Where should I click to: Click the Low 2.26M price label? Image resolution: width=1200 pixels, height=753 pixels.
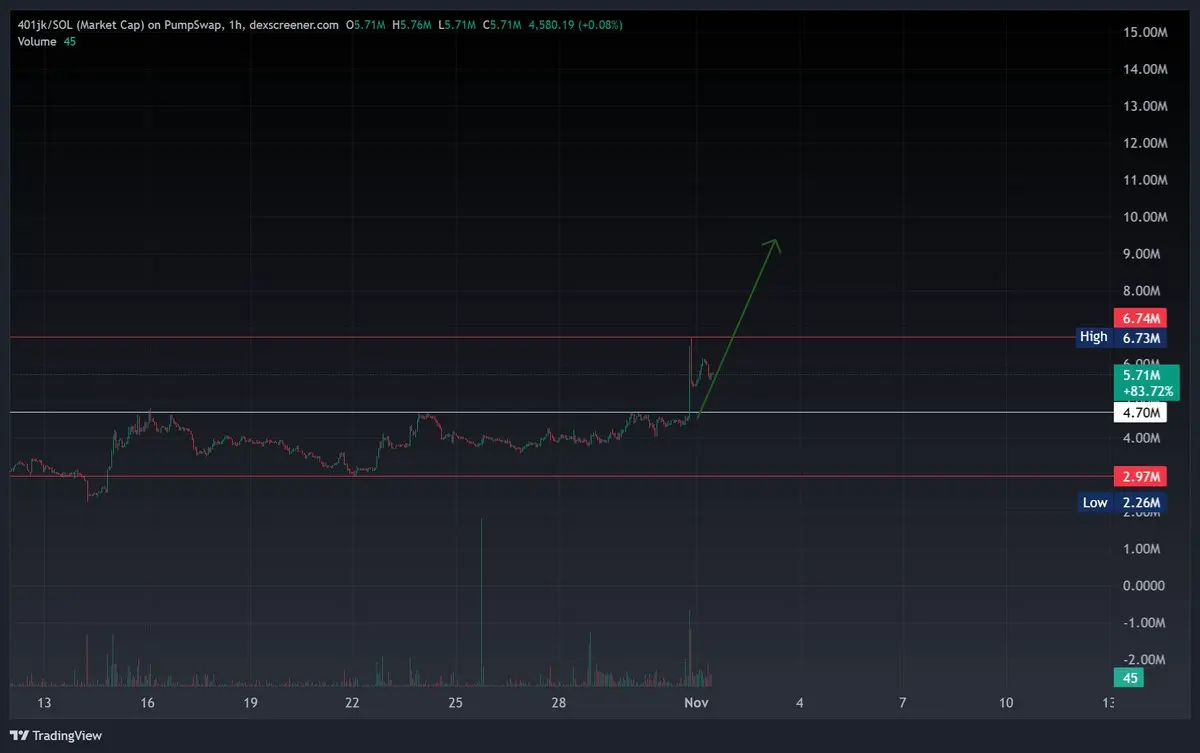(1122, 502)
